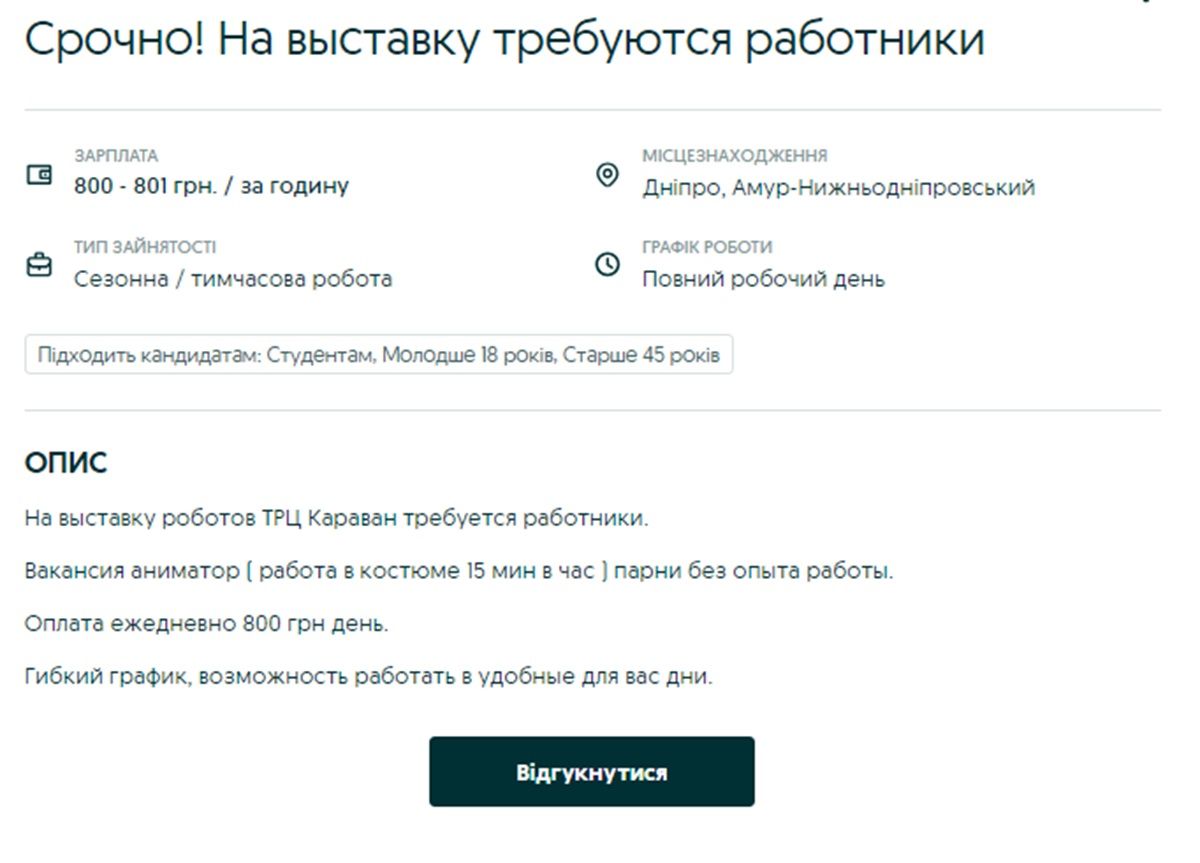The width and height of the screenshot is (1200, 863).
Task: Click the Дніпро, Амур-Нижньодніпровський location text
Action: 838,187
